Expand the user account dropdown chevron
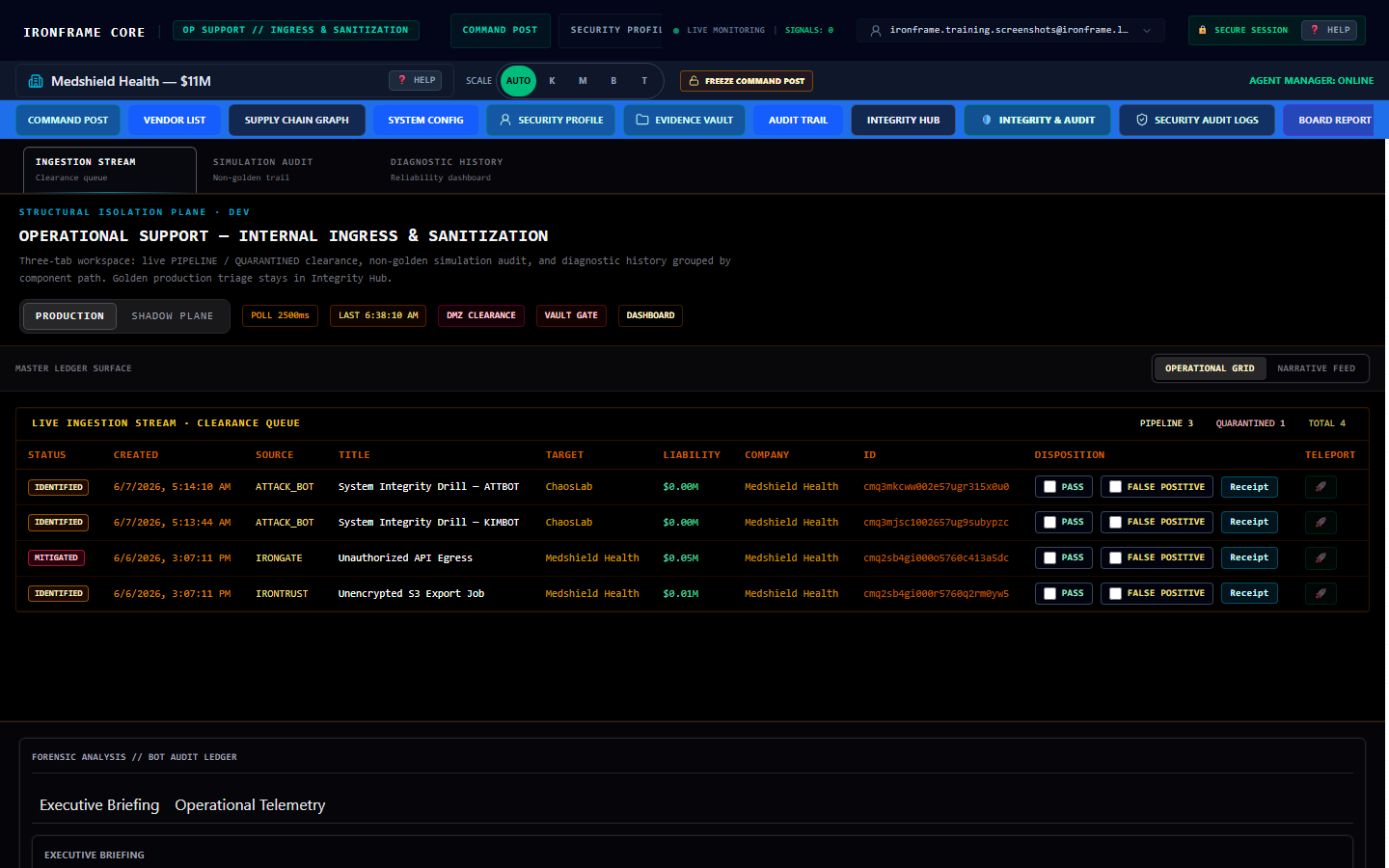The width and height of the screenshot is (1389, 868). pos(1147,30)
